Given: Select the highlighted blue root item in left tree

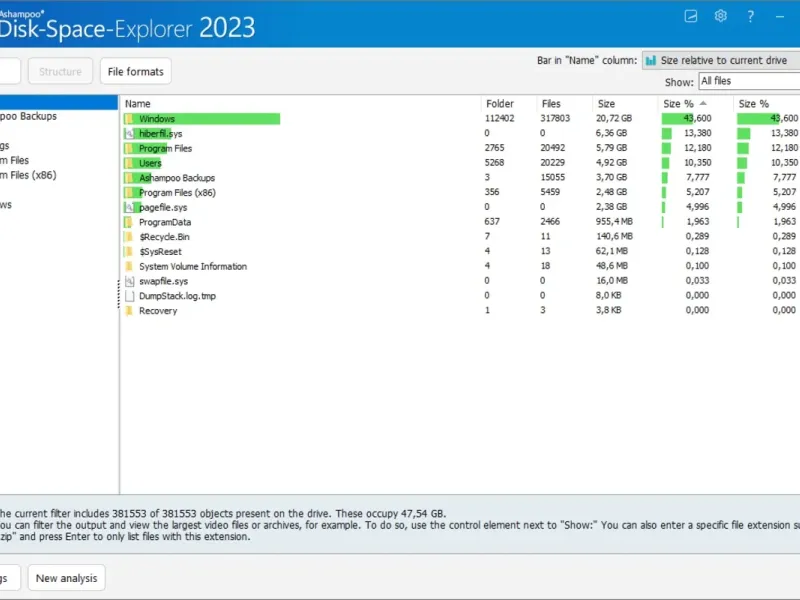Looking at the screenshot, I should (x=59, y=102).
